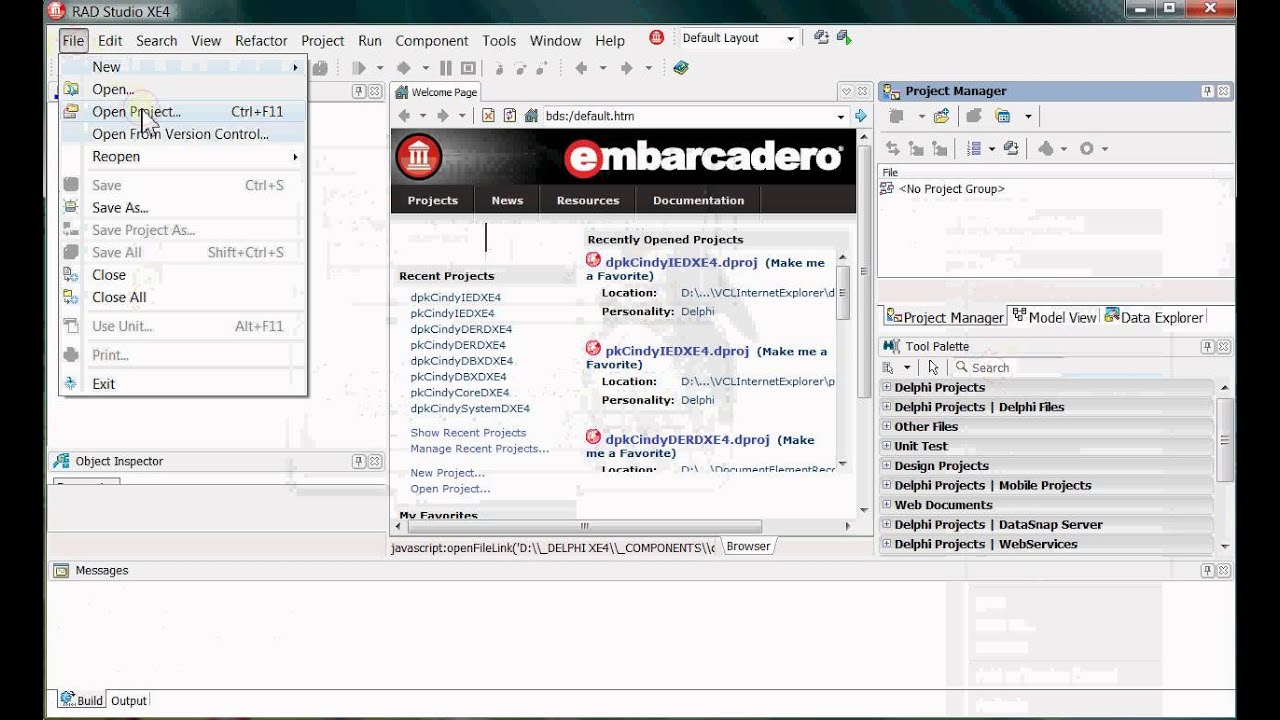Click the Sort list icon in Project Manager
The height and width of the screenshot is (720, 1280).
[x=973, y=148]
